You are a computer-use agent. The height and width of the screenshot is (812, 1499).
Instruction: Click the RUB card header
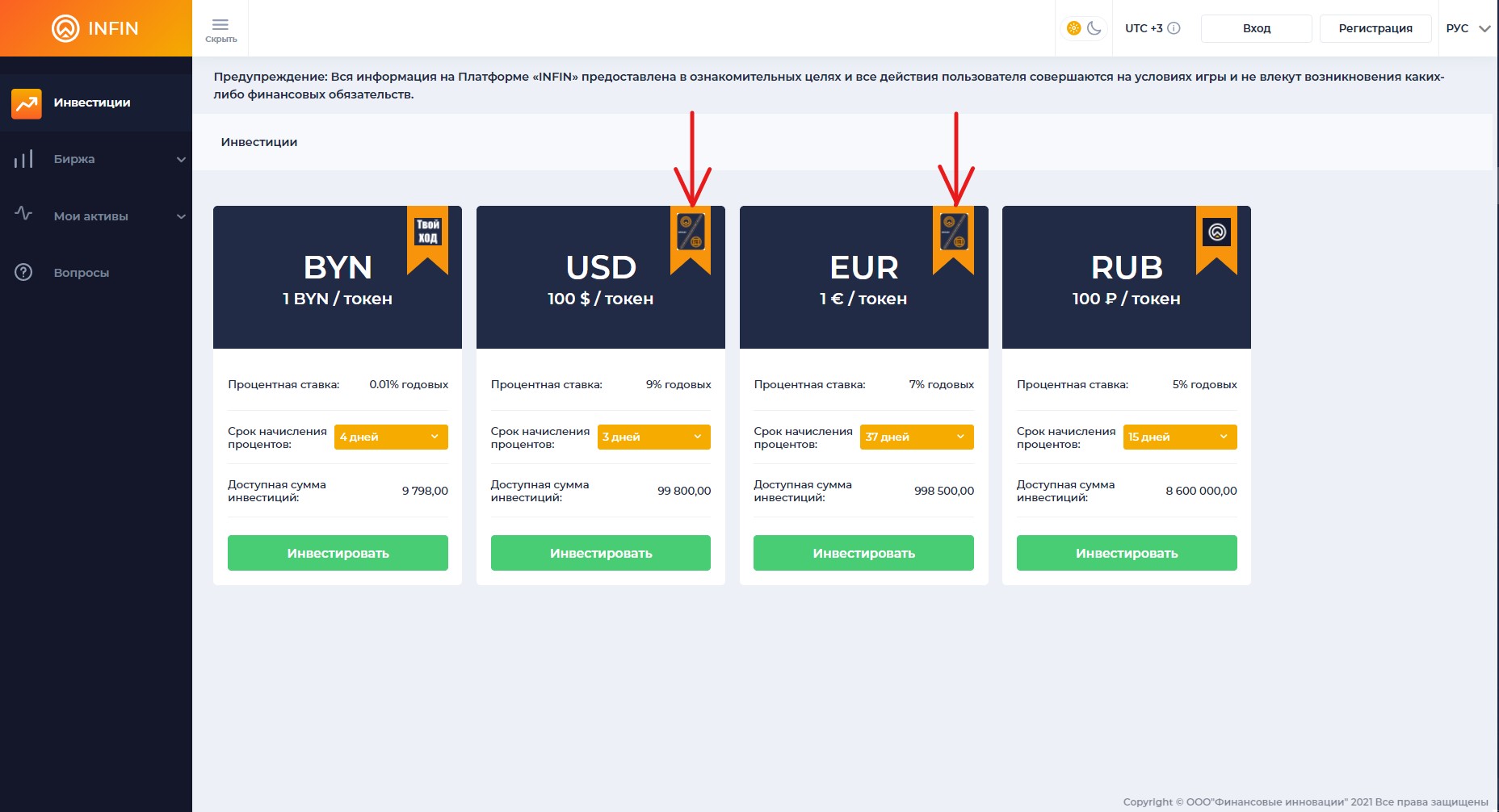pyautogui.click(x=1127, y=278)
